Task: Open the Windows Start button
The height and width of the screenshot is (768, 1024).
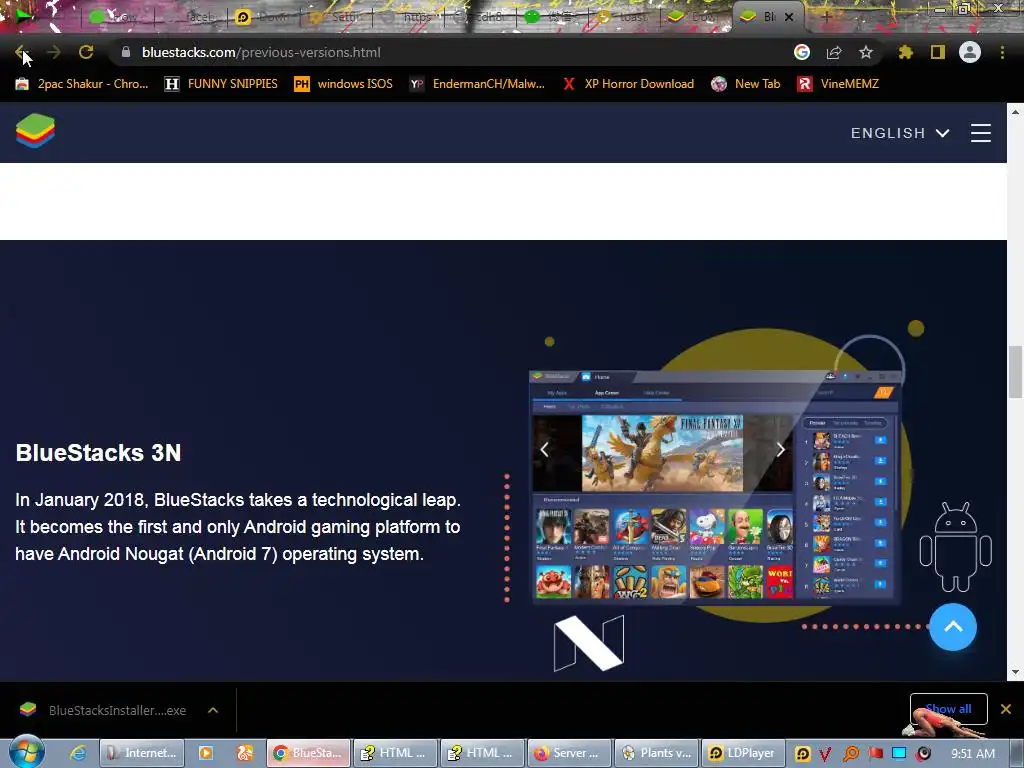Action: pyautogui.click(x=26, y=752)
